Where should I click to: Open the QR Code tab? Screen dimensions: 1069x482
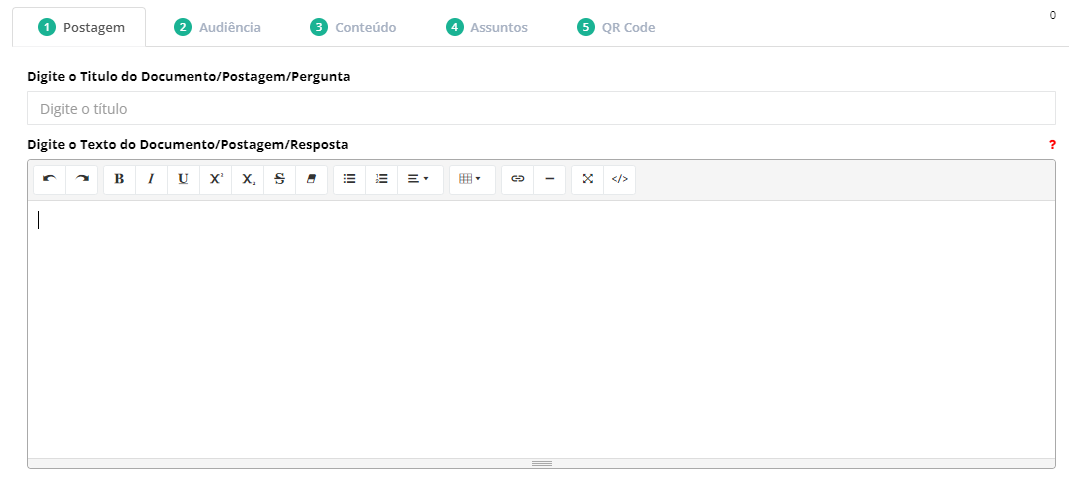(616, 27)
